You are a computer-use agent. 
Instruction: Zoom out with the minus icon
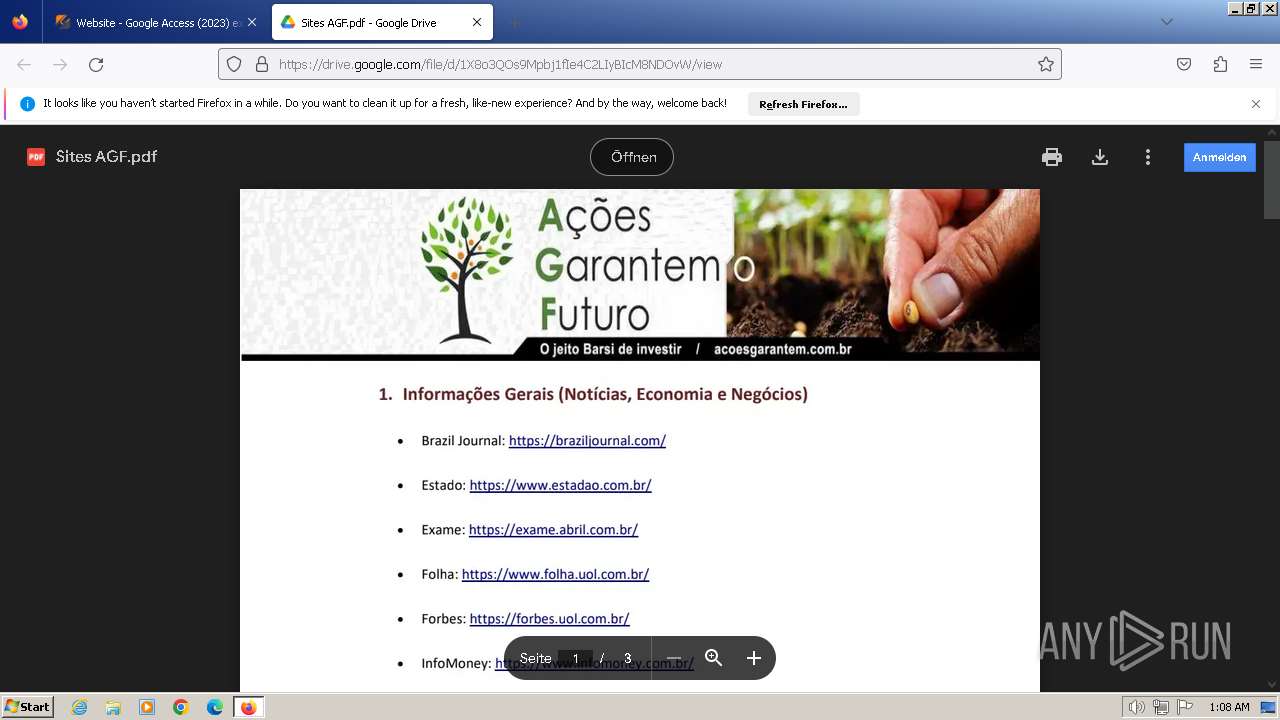(x=674, y=658)
